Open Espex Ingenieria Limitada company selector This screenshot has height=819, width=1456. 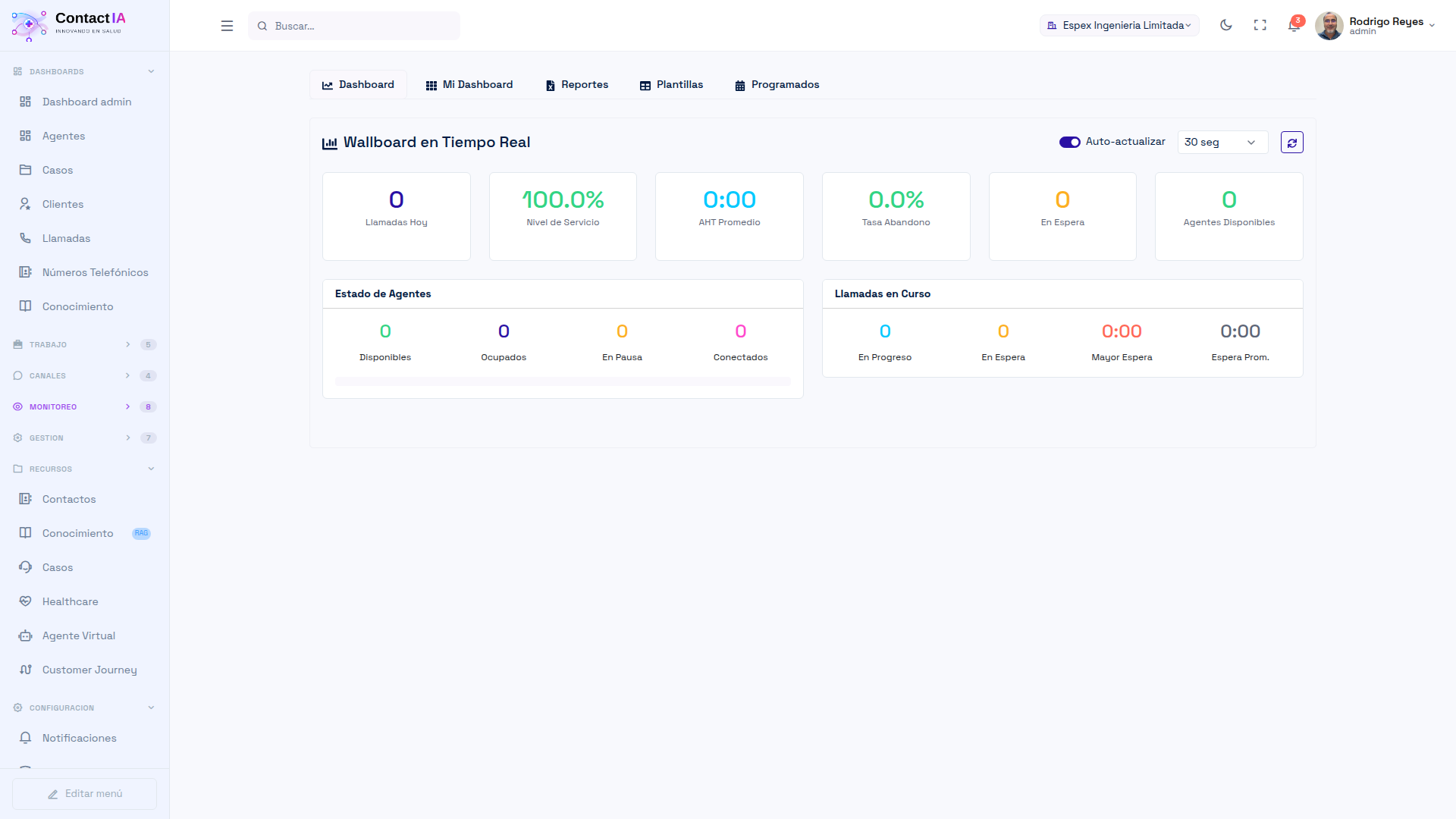(1119, 26)
